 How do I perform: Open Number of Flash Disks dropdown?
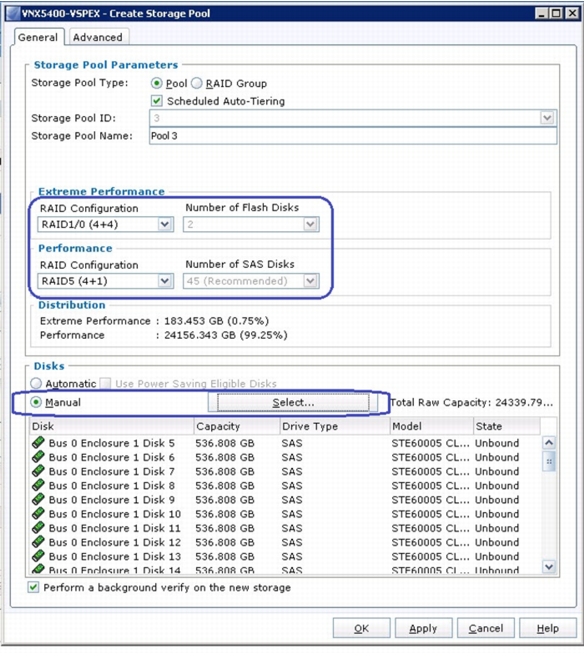tap(311, 224)
